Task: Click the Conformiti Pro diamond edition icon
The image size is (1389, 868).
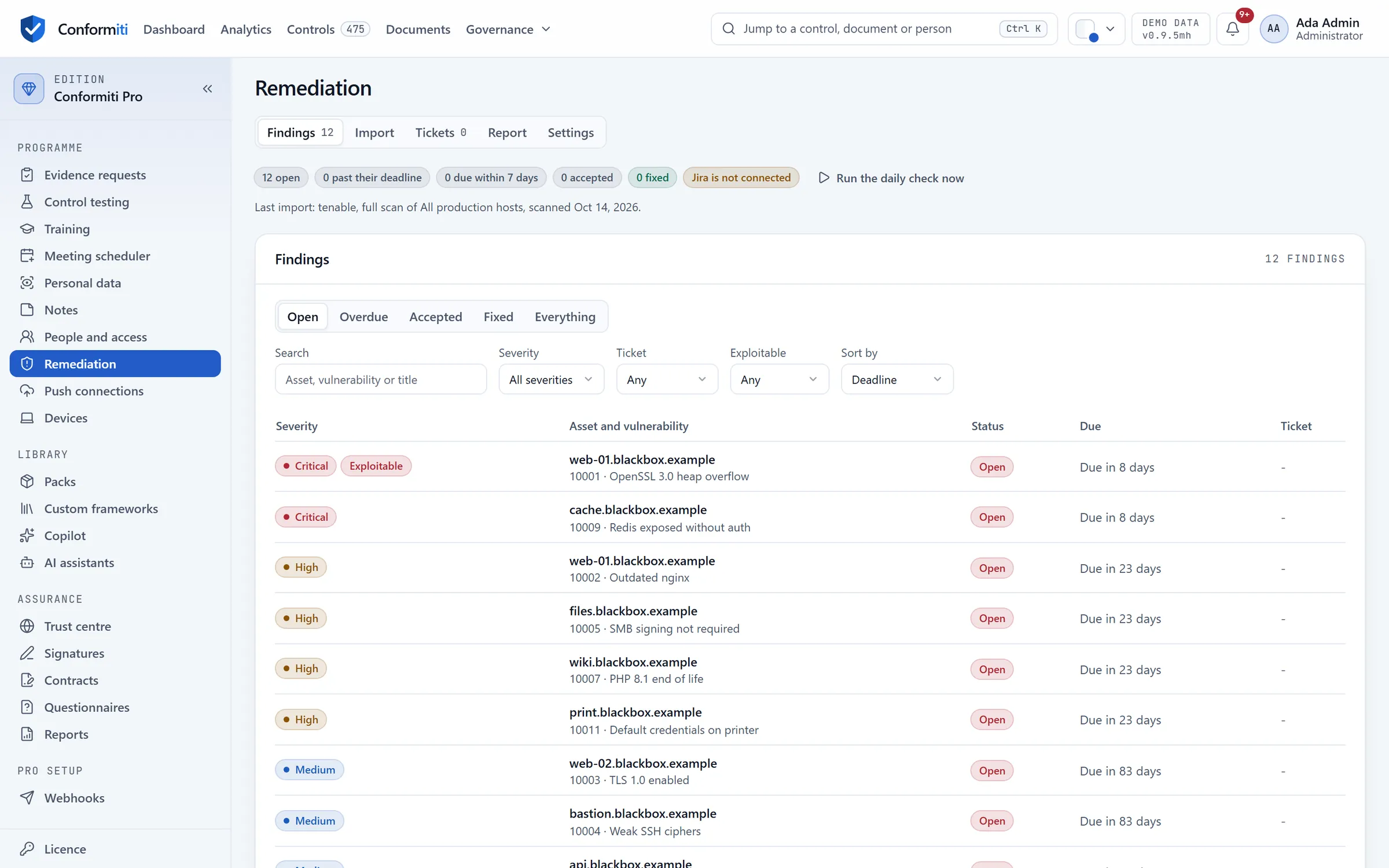Action: pos(29,89)
